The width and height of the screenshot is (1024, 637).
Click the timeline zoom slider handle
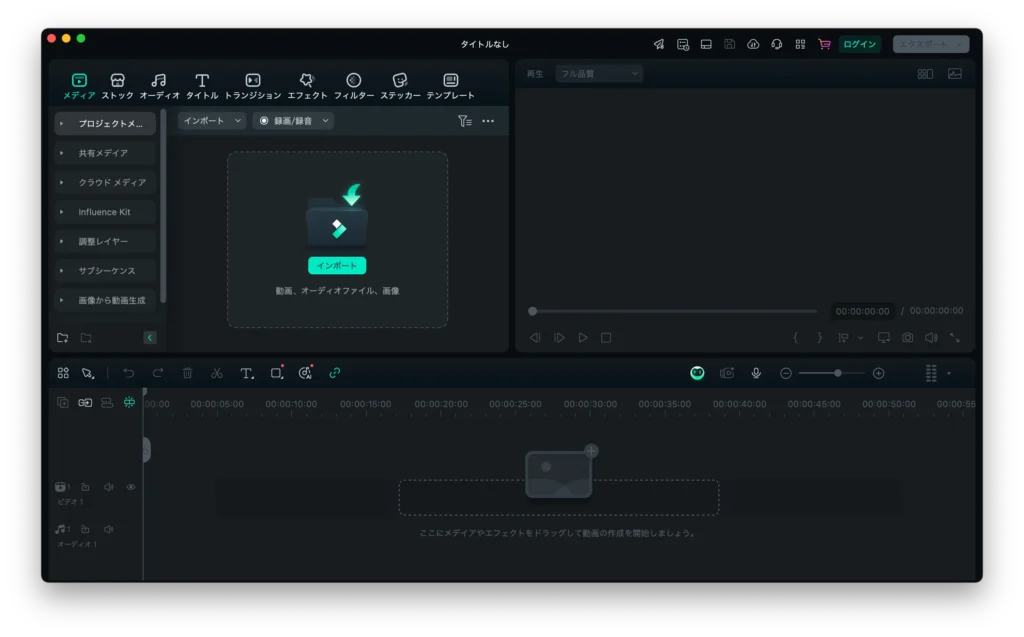(x=837, y=373)
